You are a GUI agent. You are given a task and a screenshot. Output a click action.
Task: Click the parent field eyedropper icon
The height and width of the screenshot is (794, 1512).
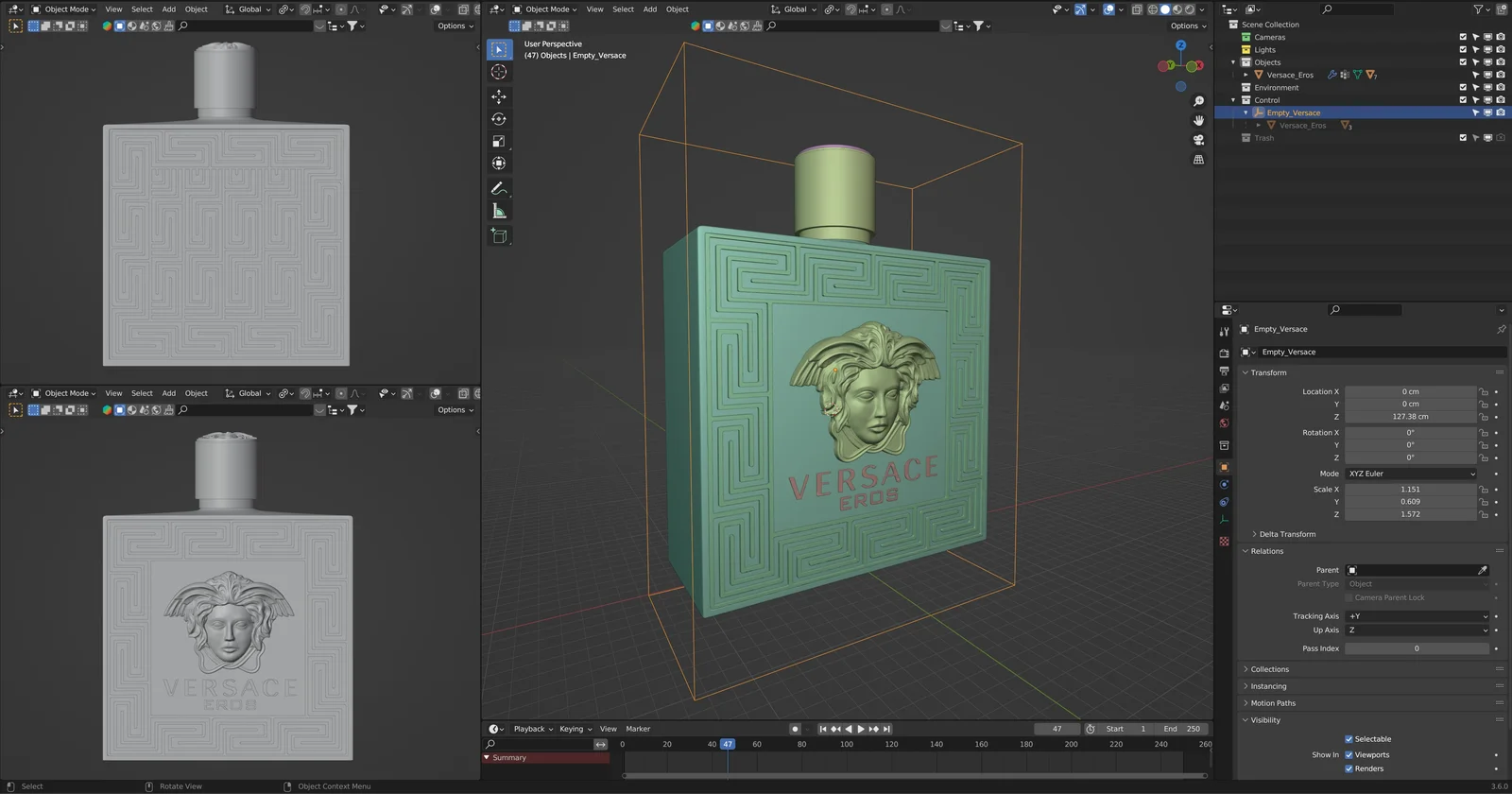coord(1482,570)
